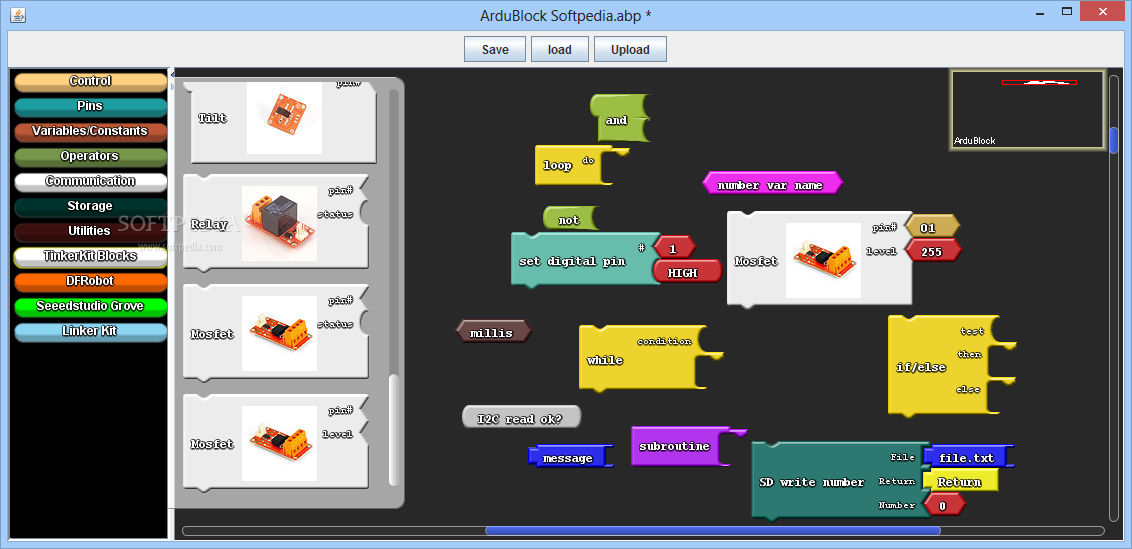Click the yellow 'Return' block
This screenshot has height=549, width=1132.
pyautogui.click(x=959, y=481)
